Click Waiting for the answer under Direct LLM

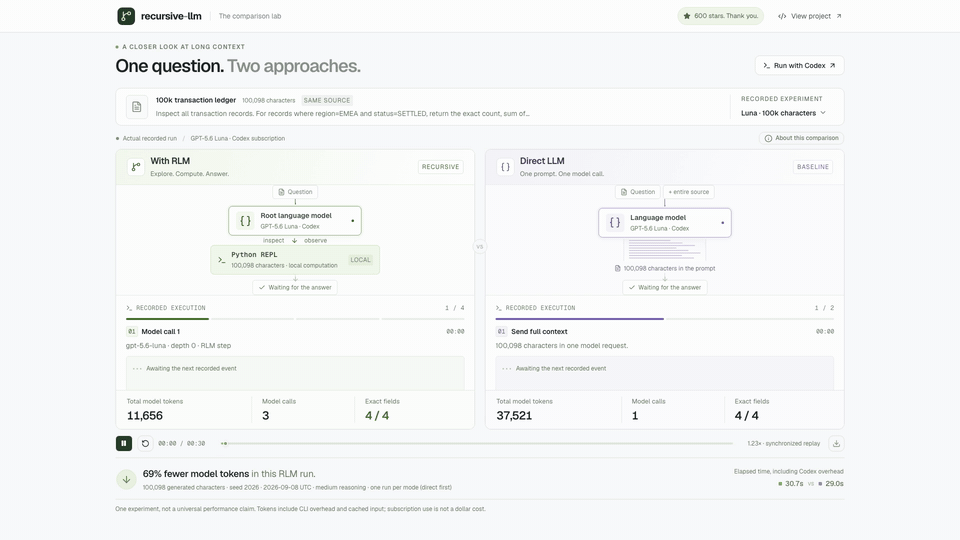pos(664,287)
